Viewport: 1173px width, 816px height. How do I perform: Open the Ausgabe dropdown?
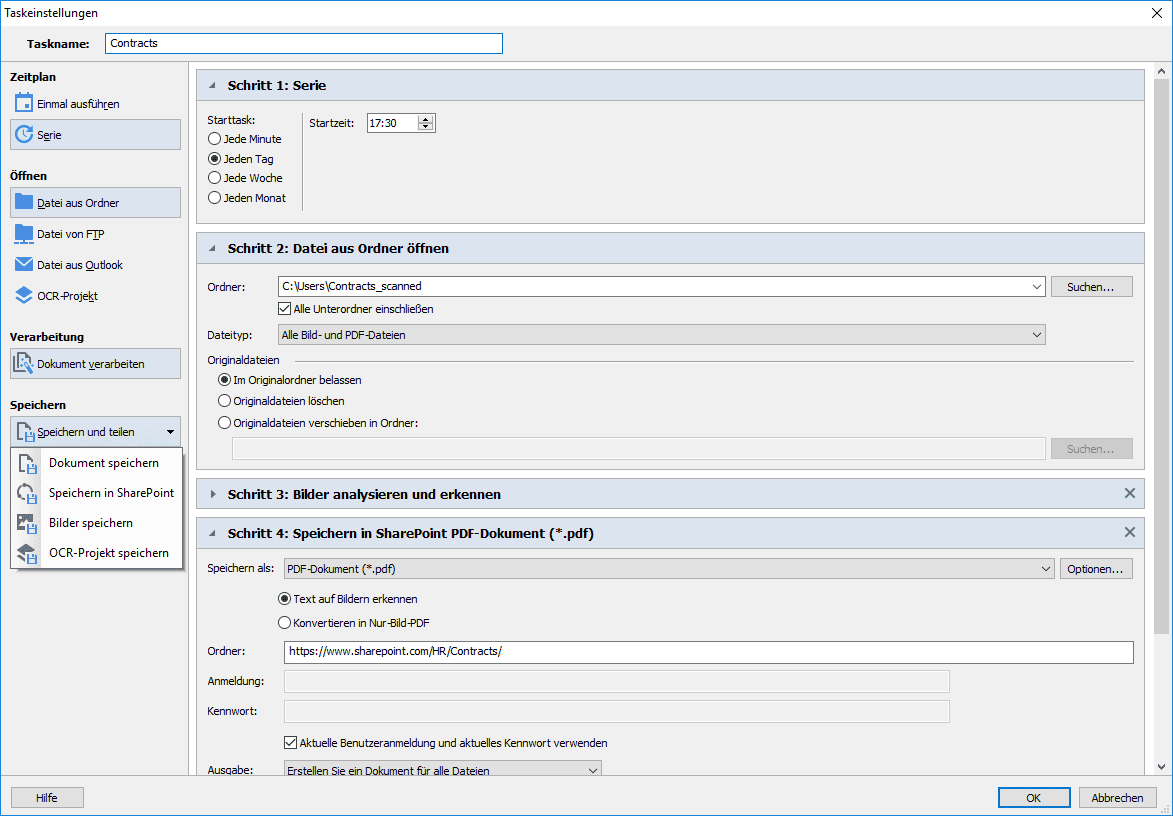442,770
